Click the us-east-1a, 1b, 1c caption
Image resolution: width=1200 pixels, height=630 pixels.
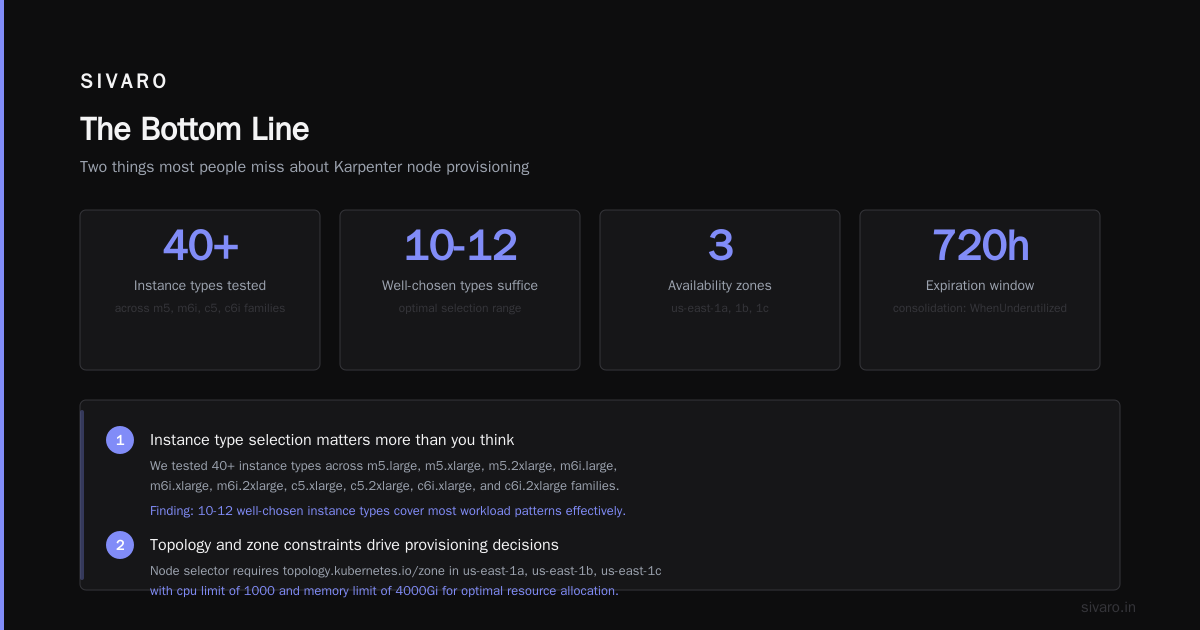(720, 308)
